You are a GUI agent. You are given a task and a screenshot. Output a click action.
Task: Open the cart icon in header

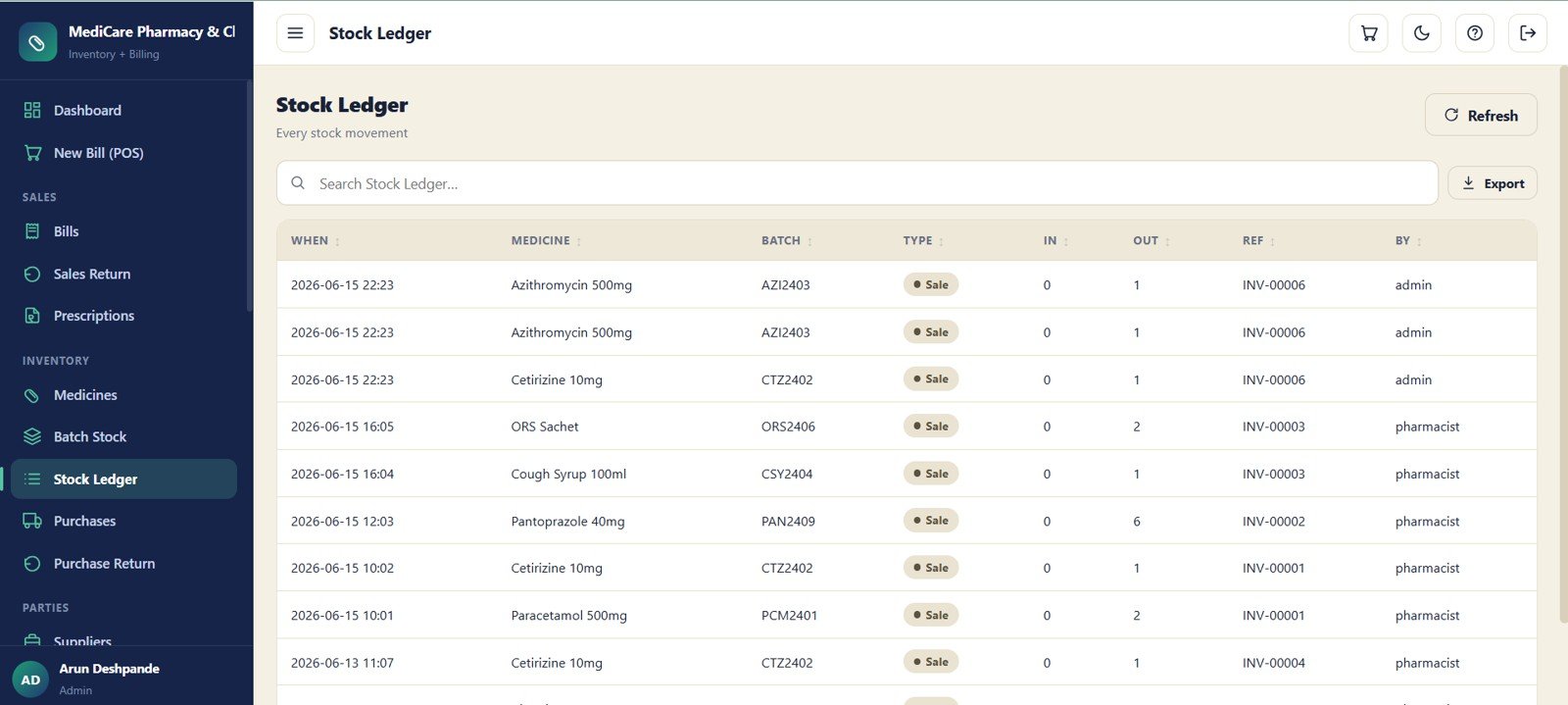tap(1369, 33)
